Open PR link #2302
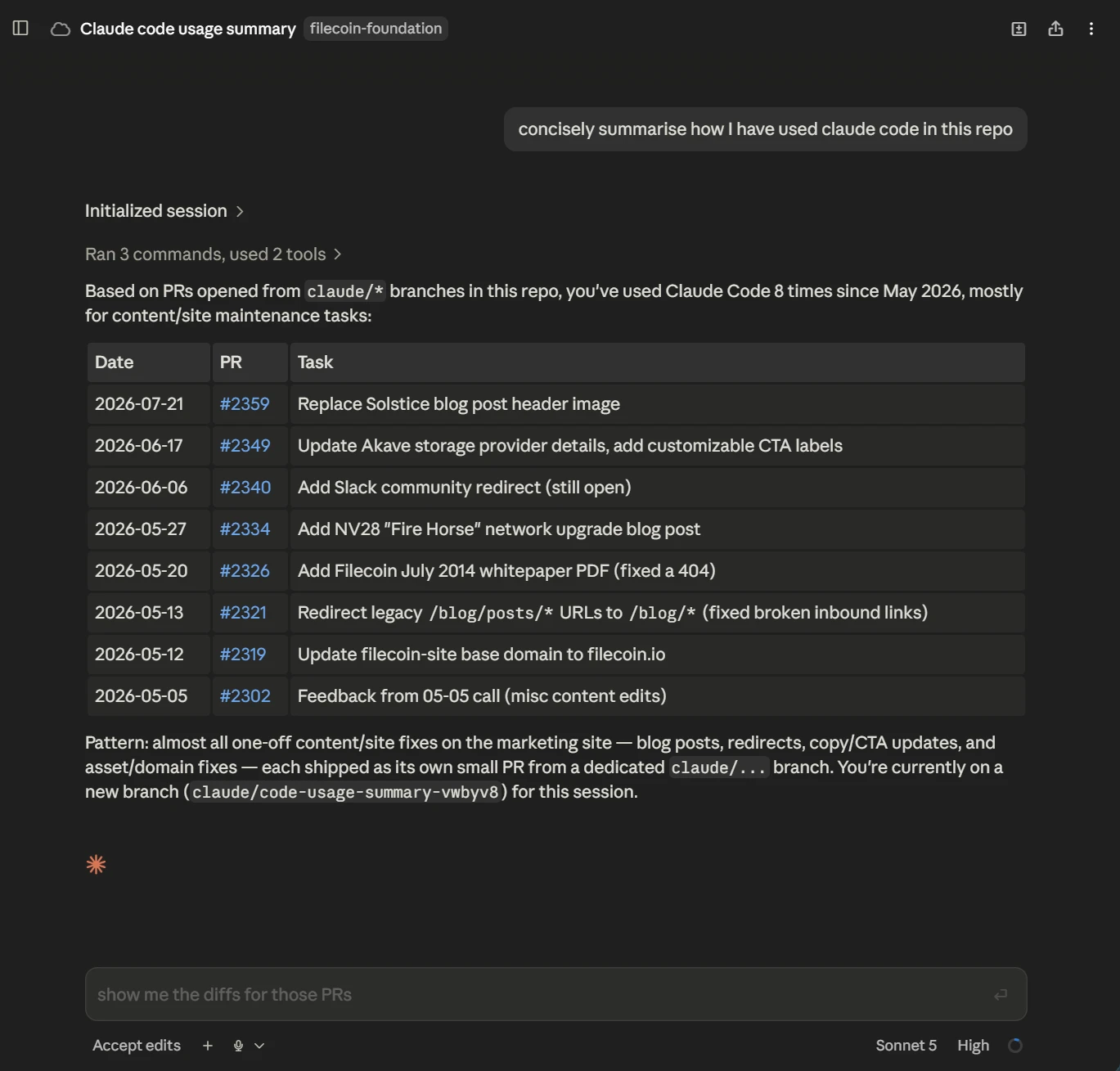Viewport: 1120px width, 1071px height. 245,696
